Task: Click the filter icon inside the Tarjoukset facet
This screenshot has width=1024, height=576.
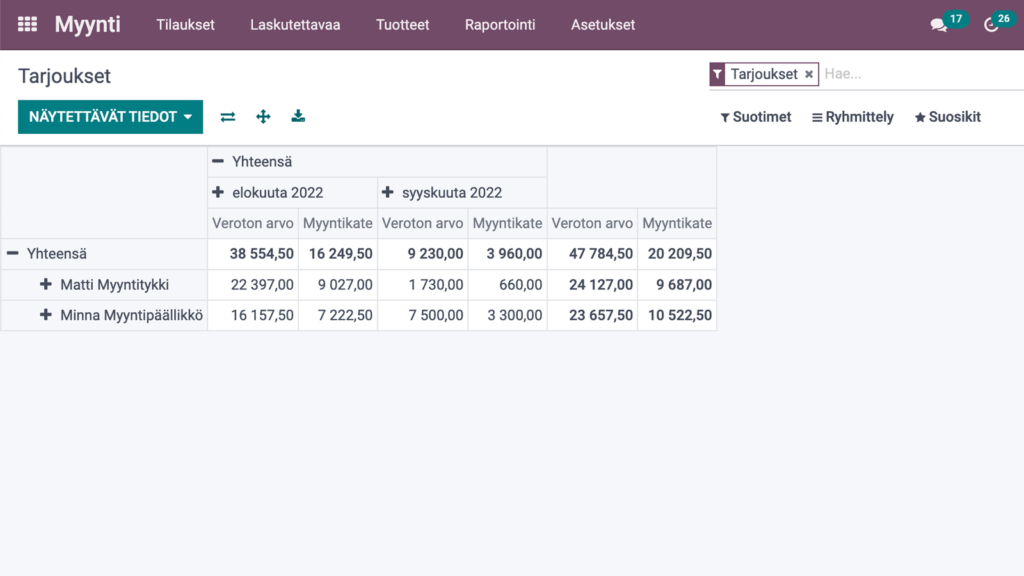Action: tap(718, 74)
